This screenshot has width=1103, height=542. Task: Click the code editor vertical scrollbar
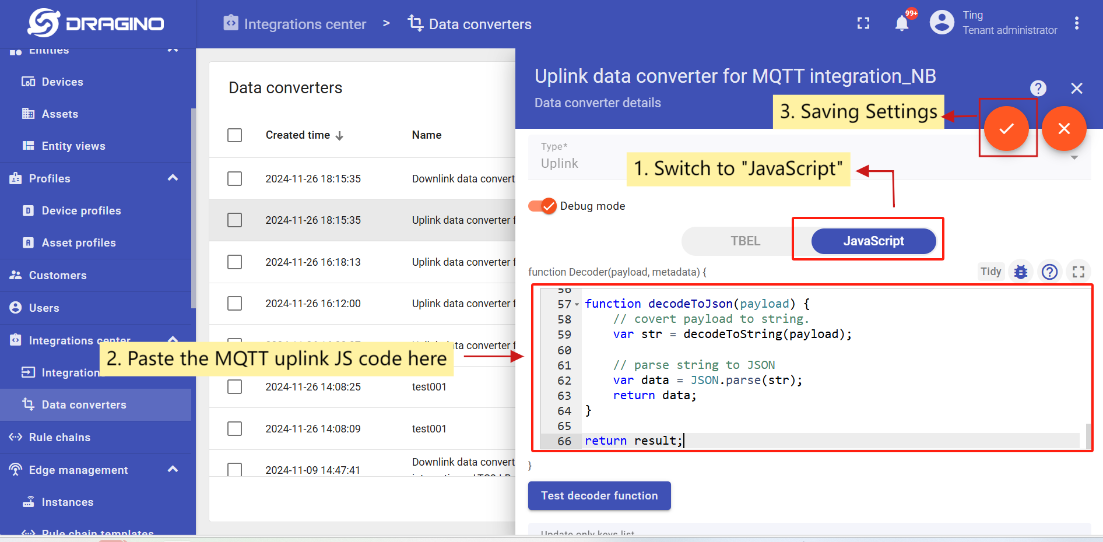tap(1090, 436)
